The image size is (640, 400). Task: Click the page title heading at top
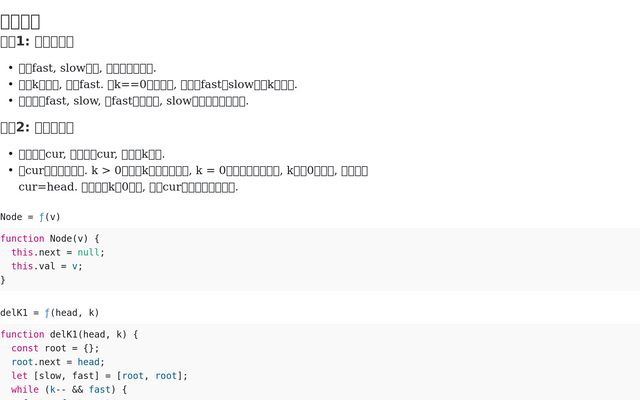pos(20,20)
